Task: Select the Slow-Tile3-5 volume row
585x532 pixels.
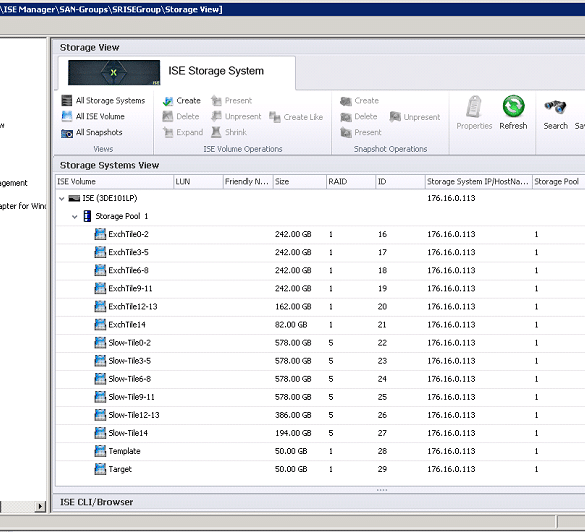Action: pos(320,361)
